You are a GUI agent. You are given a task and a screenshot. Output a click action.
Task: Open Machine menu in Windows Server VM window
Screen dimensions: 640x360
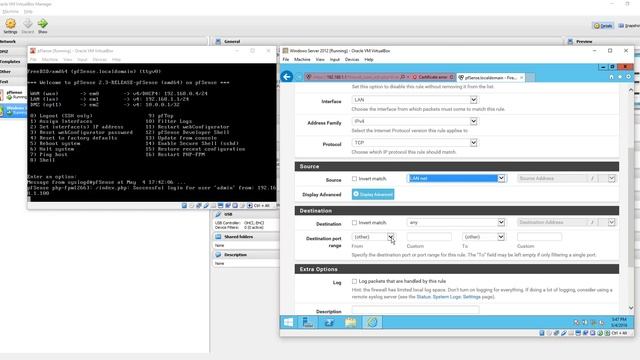point(302,60)
